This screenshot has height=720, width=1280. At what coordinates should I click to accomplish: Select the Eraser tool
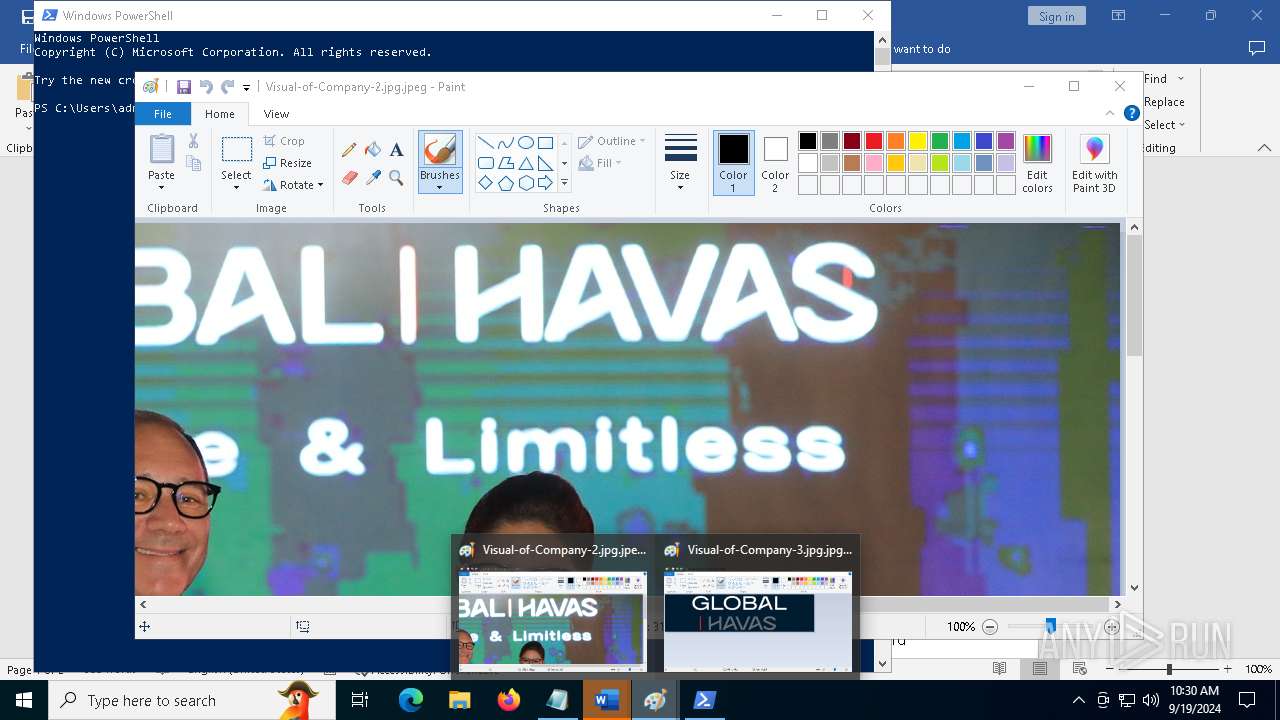(349, 178)
